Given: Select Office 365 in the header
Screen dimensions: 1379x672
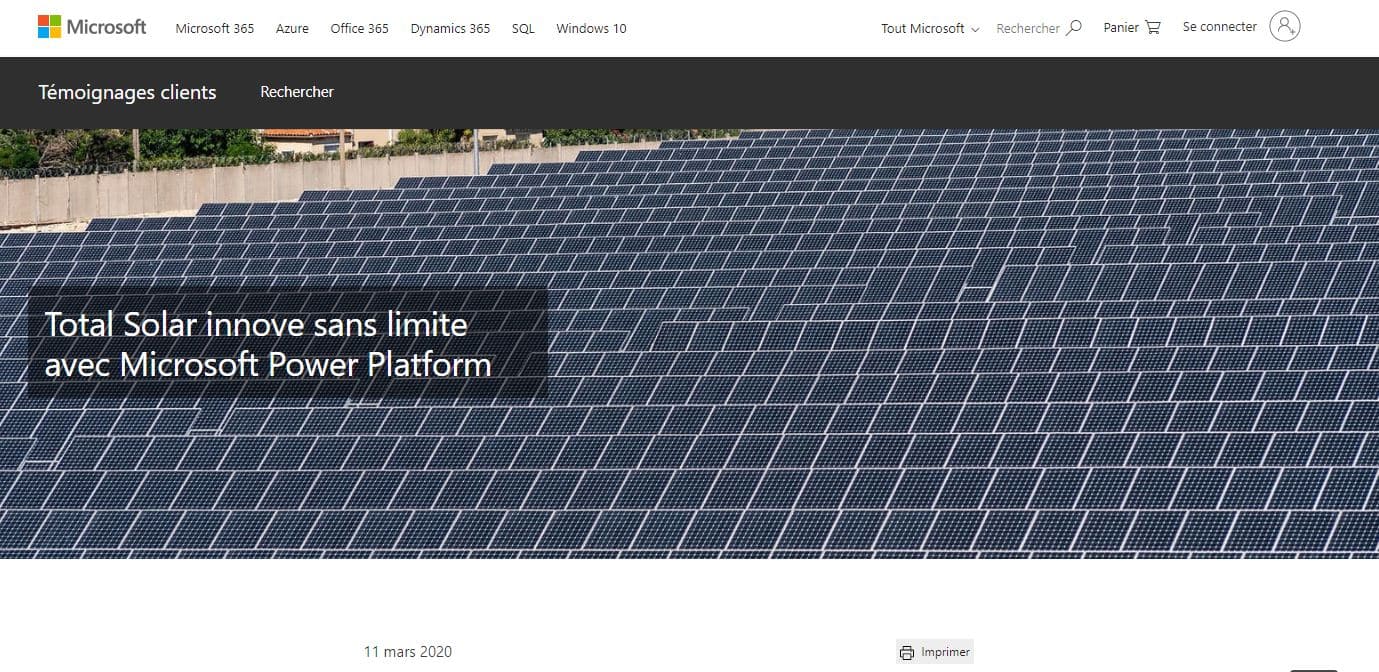Looking at the screenshot, I should pyautogui.click(x=359, y=28).
